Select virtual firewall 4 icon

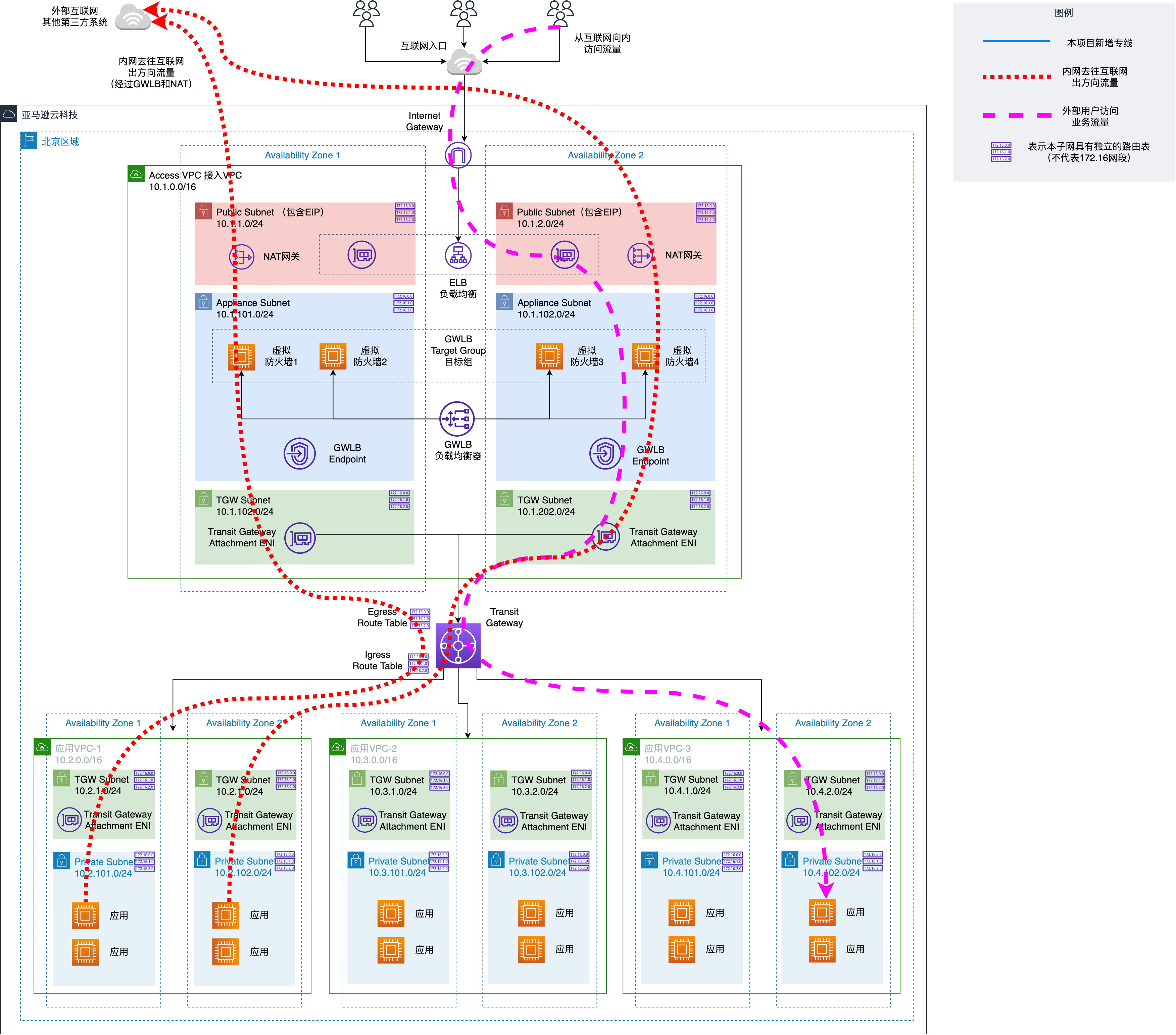coord(645,356)
